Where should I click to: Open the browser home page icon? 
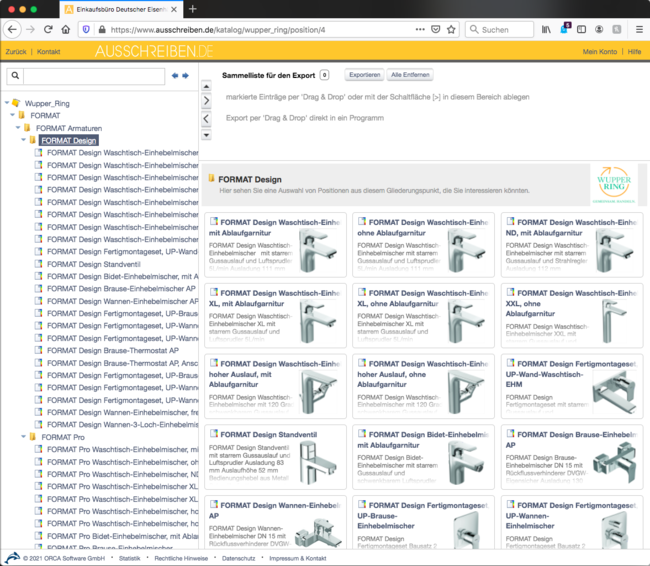pyautogui.click(x=65, y=29)
